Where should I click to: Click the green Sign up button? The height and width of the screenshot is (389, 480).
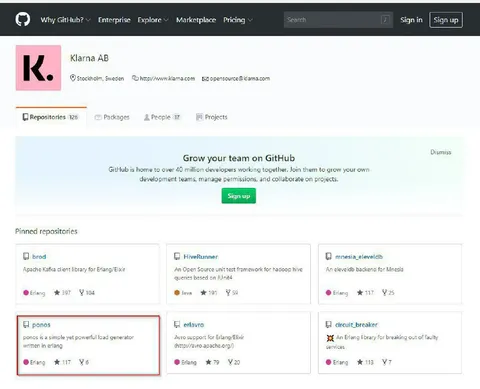pos(239,196)
